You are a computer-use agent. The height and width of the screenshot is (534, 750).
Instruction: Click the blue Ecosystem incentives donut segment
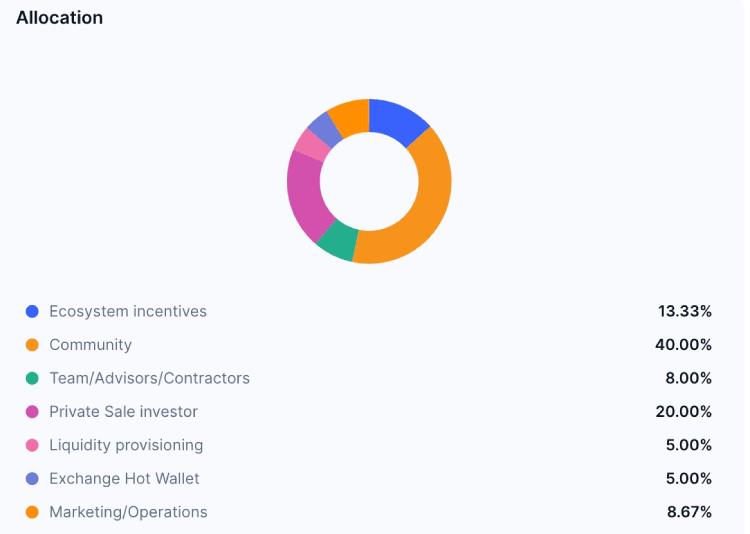click(398, 120)
